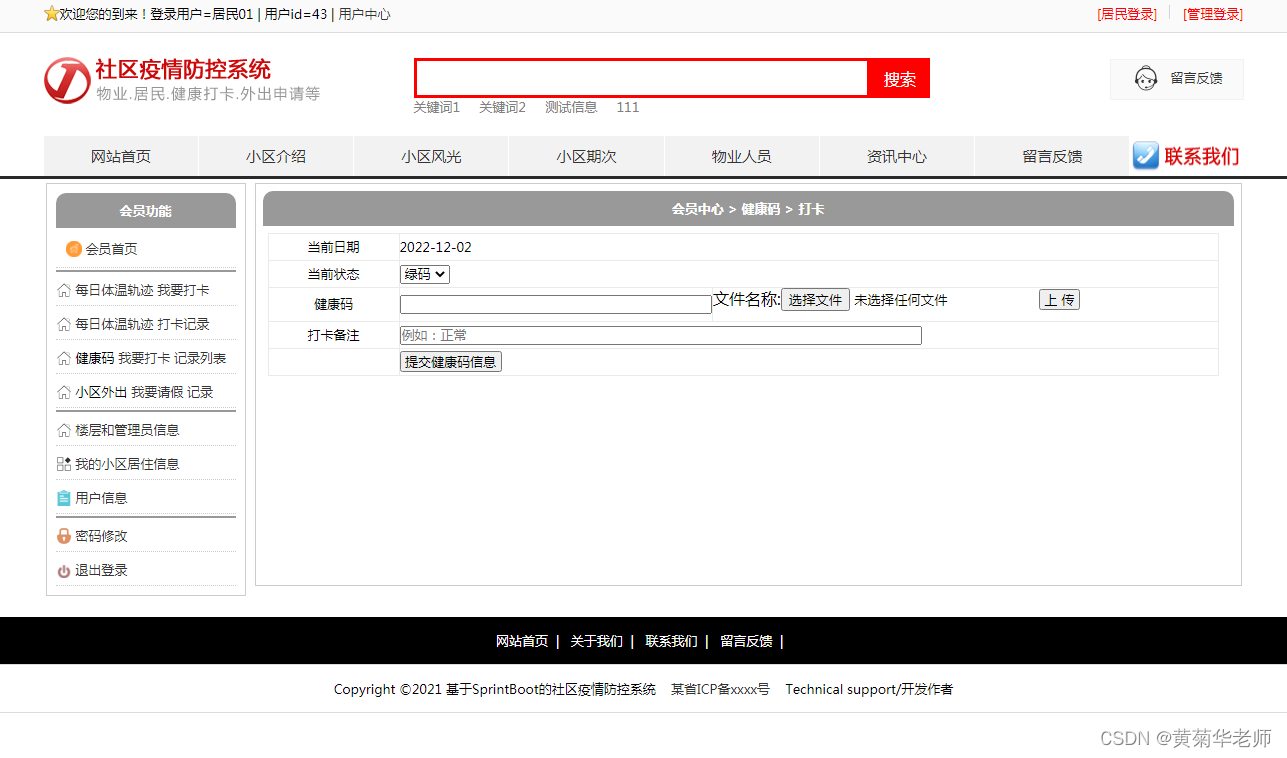Switch to 资讯中心 navigation tab
The width and height of the screenshot is (1287, 758).
click(897, 156)
